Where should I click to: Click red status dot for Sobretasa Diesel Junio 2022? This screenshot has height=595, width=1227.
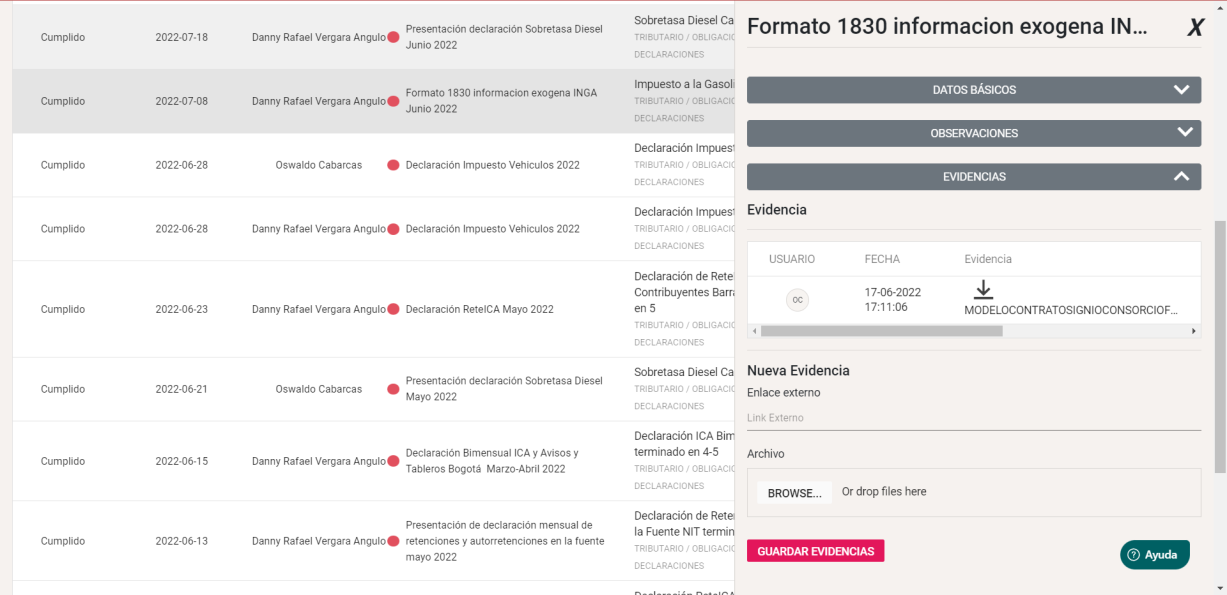tap(393, 37)
